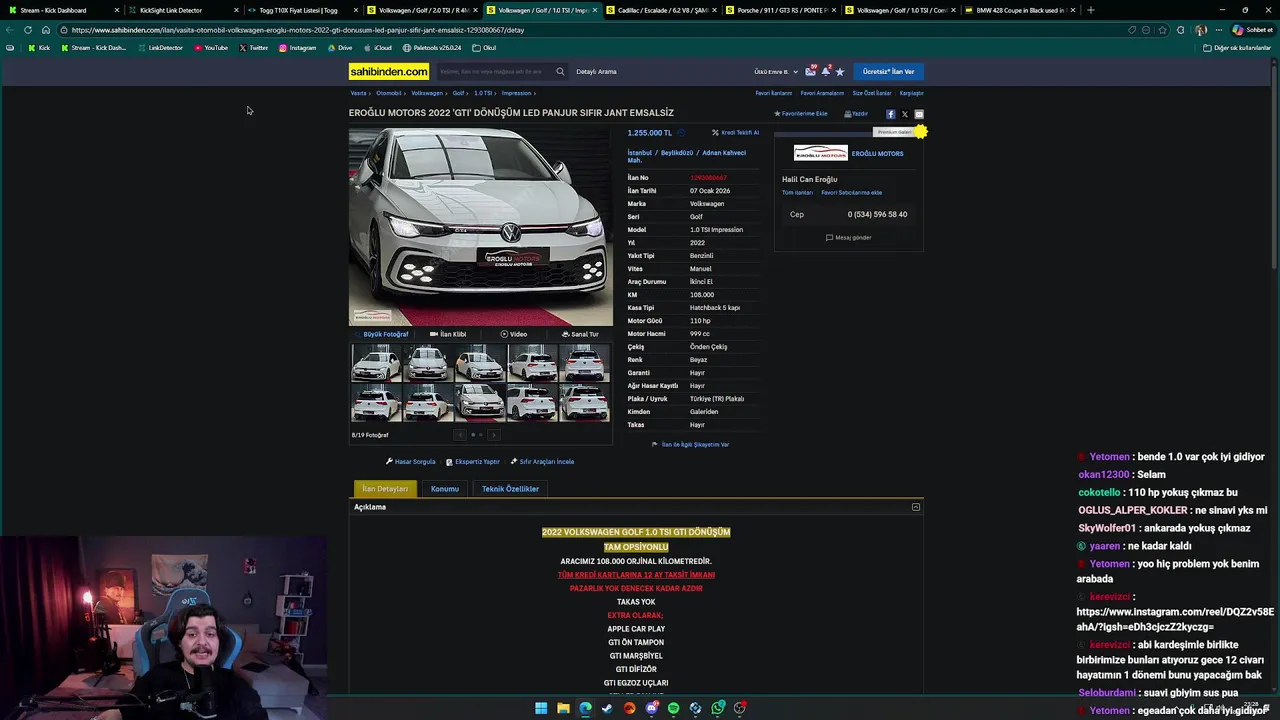
Task: Open Instagram bookmark
Action: pos(297,48)
